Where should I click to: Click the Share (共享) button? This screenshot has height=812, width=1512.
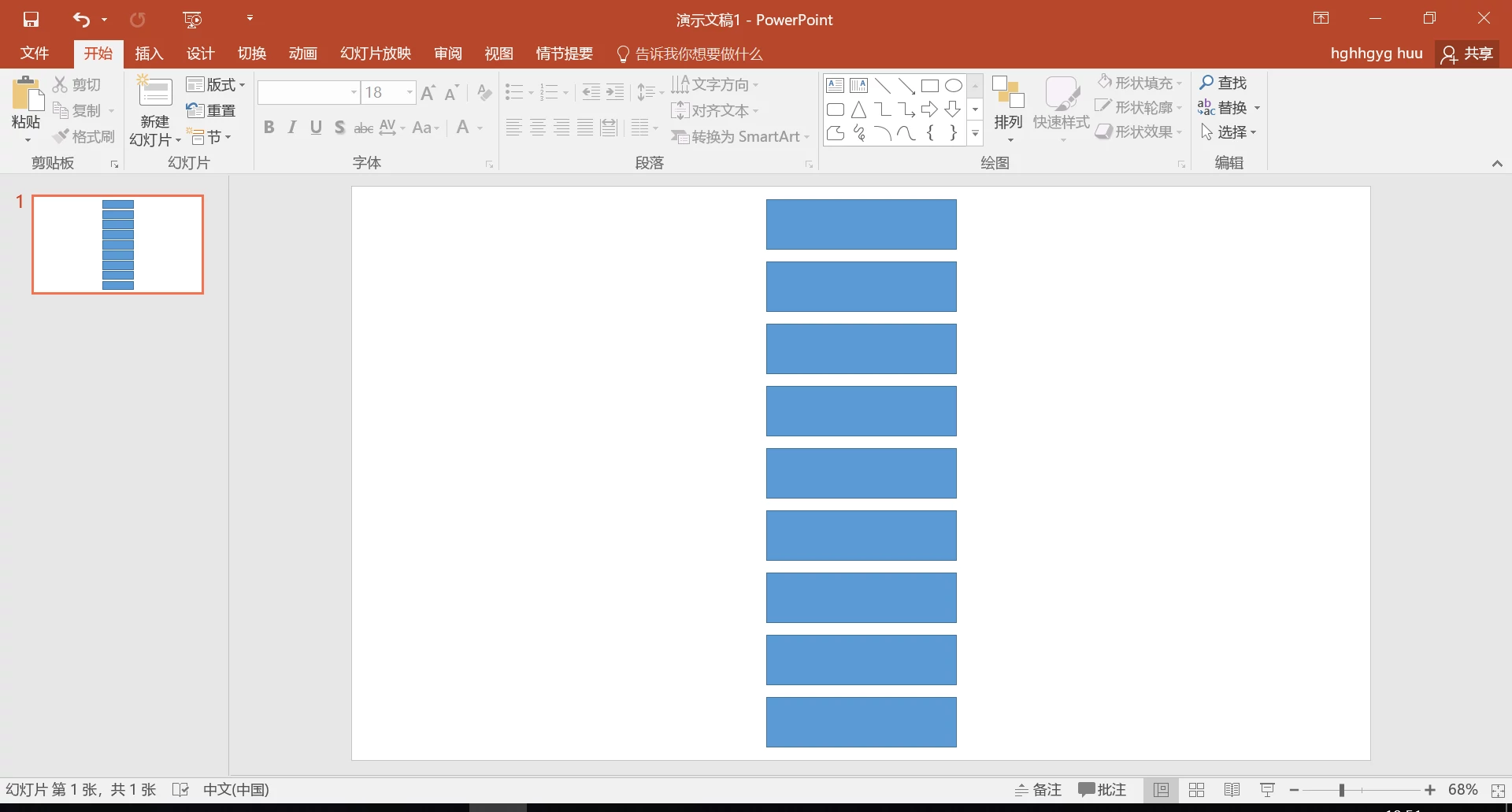click(x=1467, y=54)
